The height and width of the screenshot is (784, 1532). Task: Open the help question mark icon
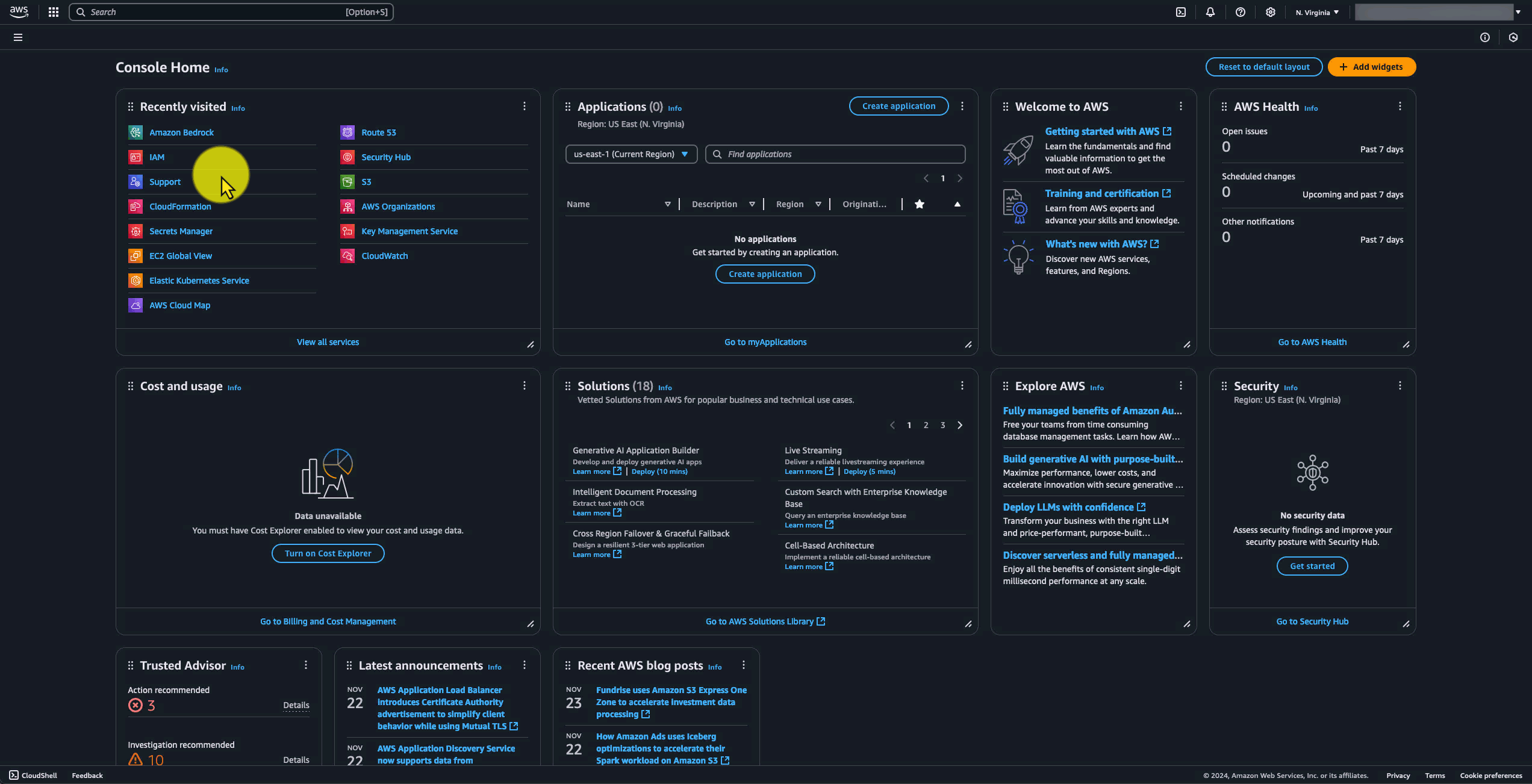[1241, 12]
